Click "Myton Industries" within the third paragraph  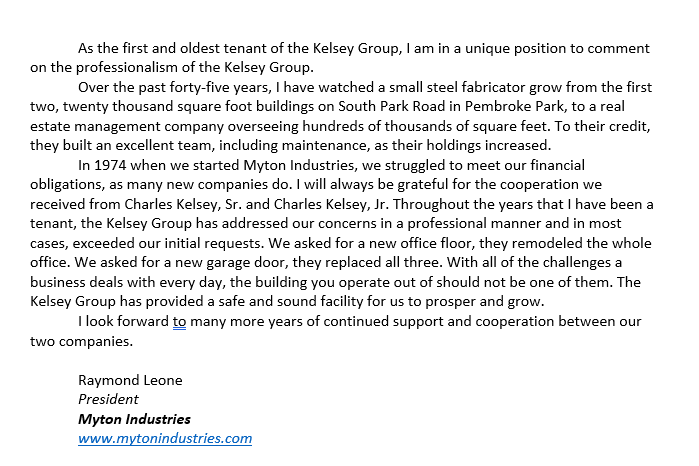click(300, 165)
